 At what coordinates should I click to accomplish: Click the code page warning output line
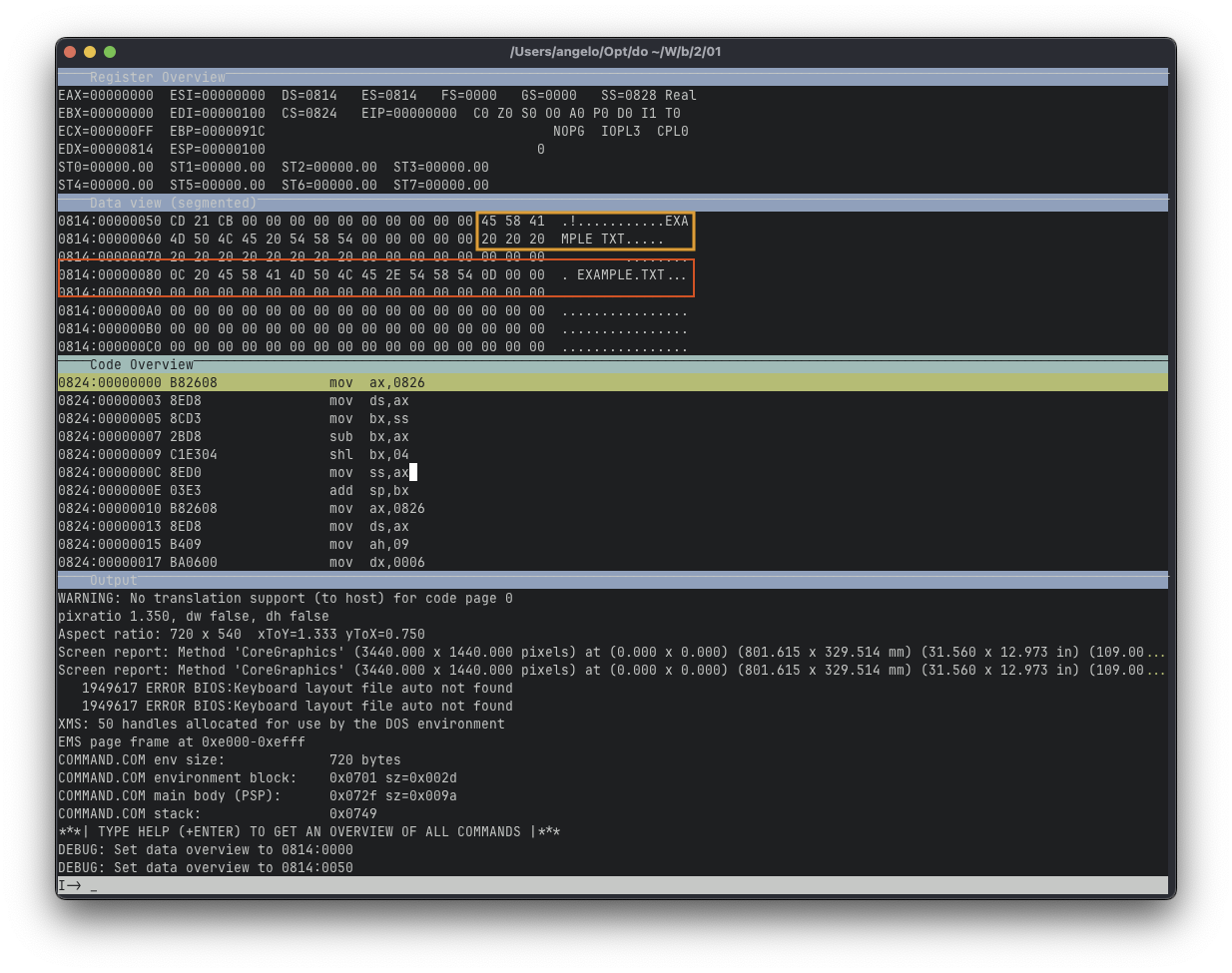pos(286,598)
